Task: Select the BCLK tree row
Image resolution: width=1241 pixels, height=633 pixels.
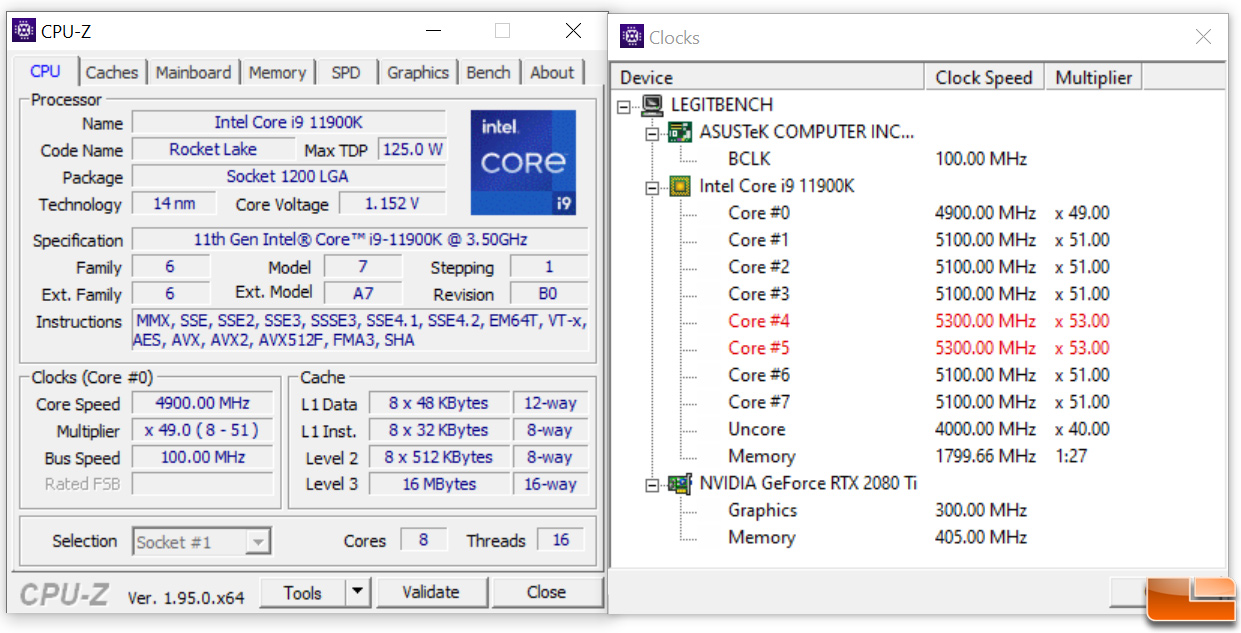Action: coord(749,158)
